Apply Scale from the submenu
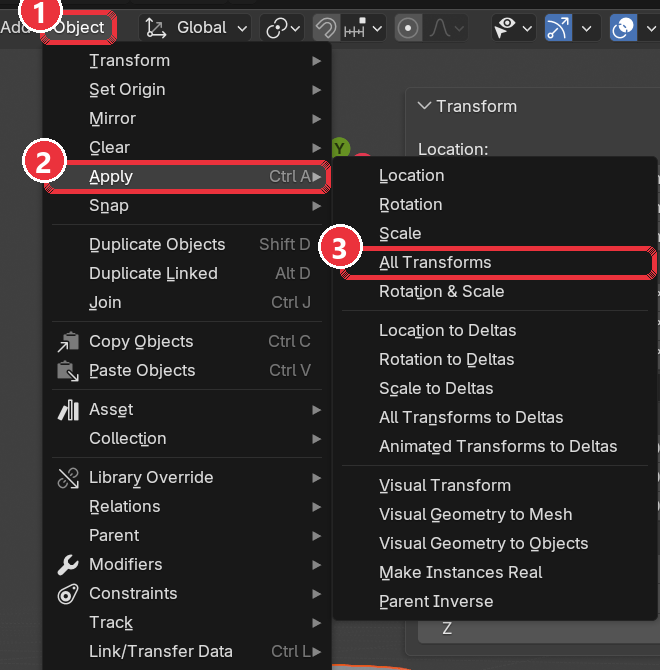The width and height of the screenshot is (660, 670). point(495,234)
